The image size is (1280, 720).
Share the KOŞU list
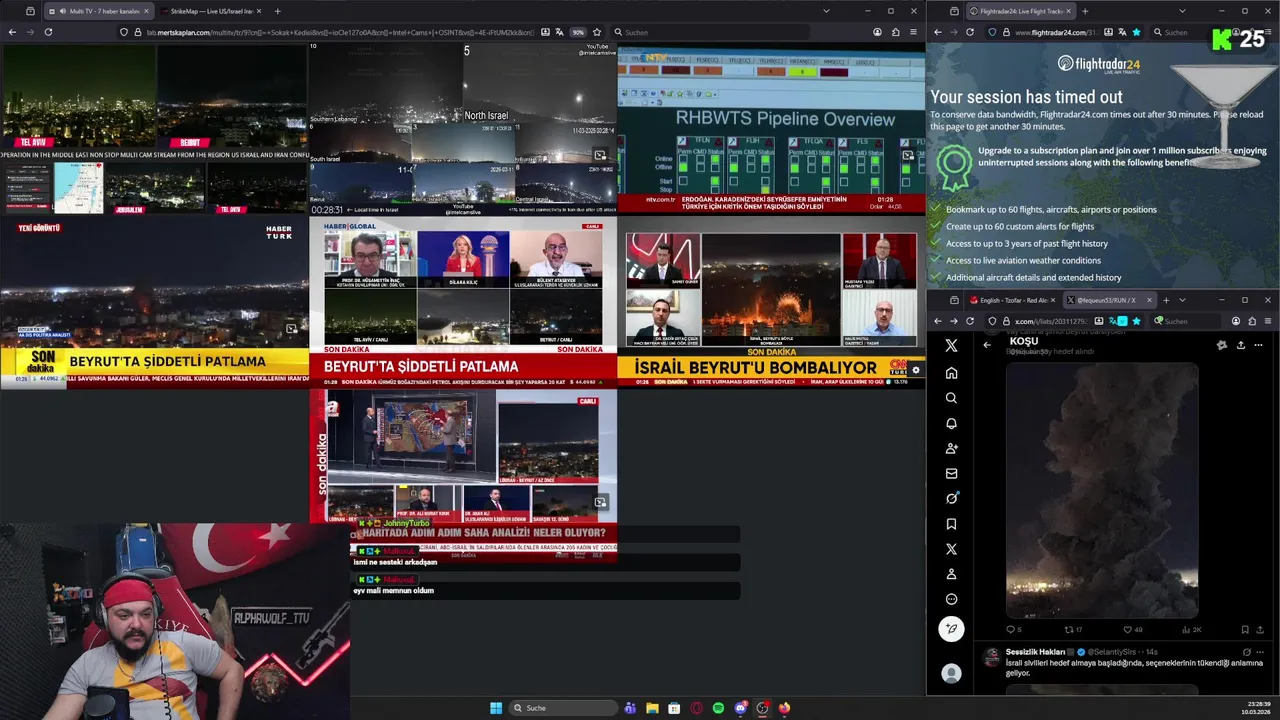[1240, 345]
